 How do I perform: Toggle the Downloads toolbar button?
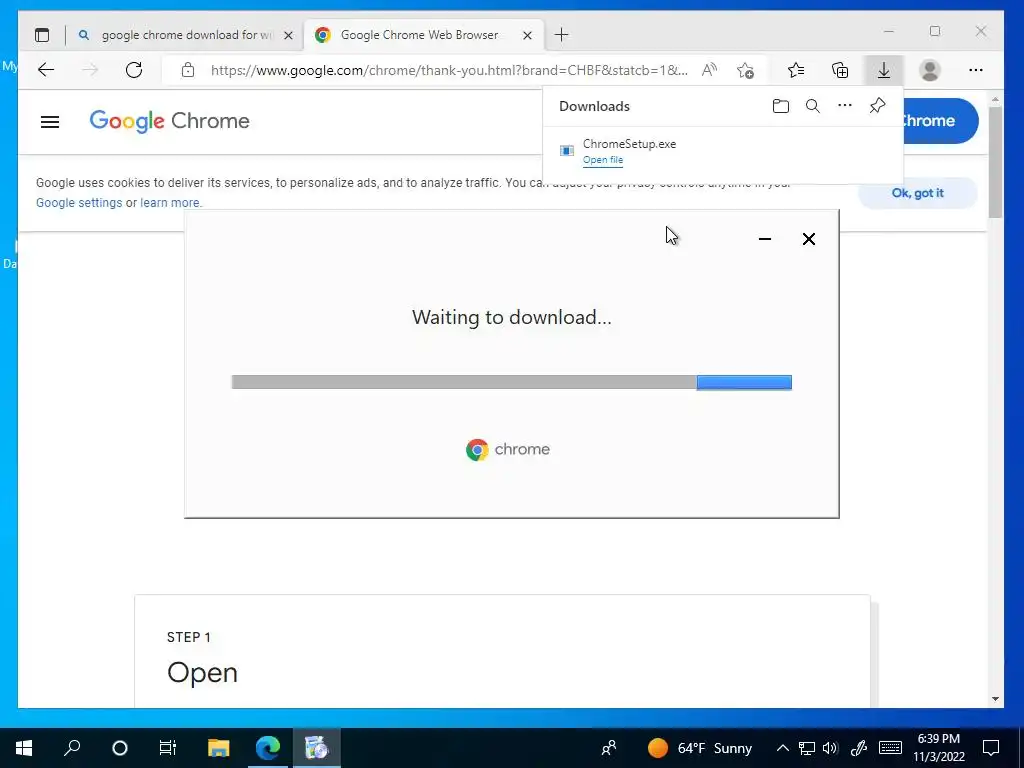(884, 70)
